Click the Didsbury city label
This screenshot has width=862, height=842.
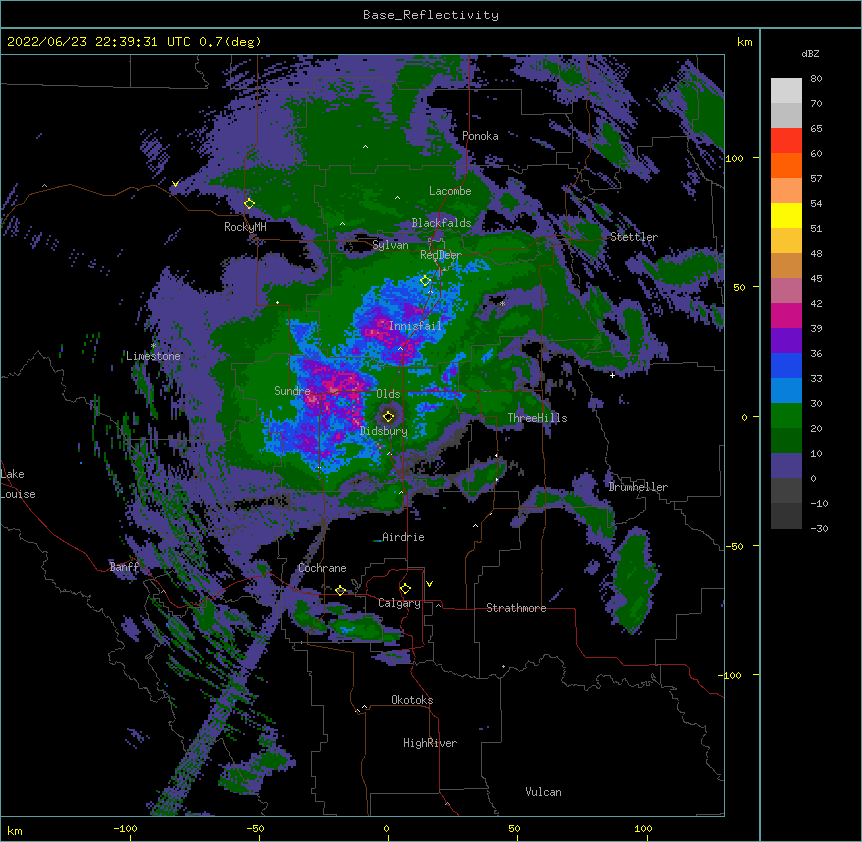point(384,431)
